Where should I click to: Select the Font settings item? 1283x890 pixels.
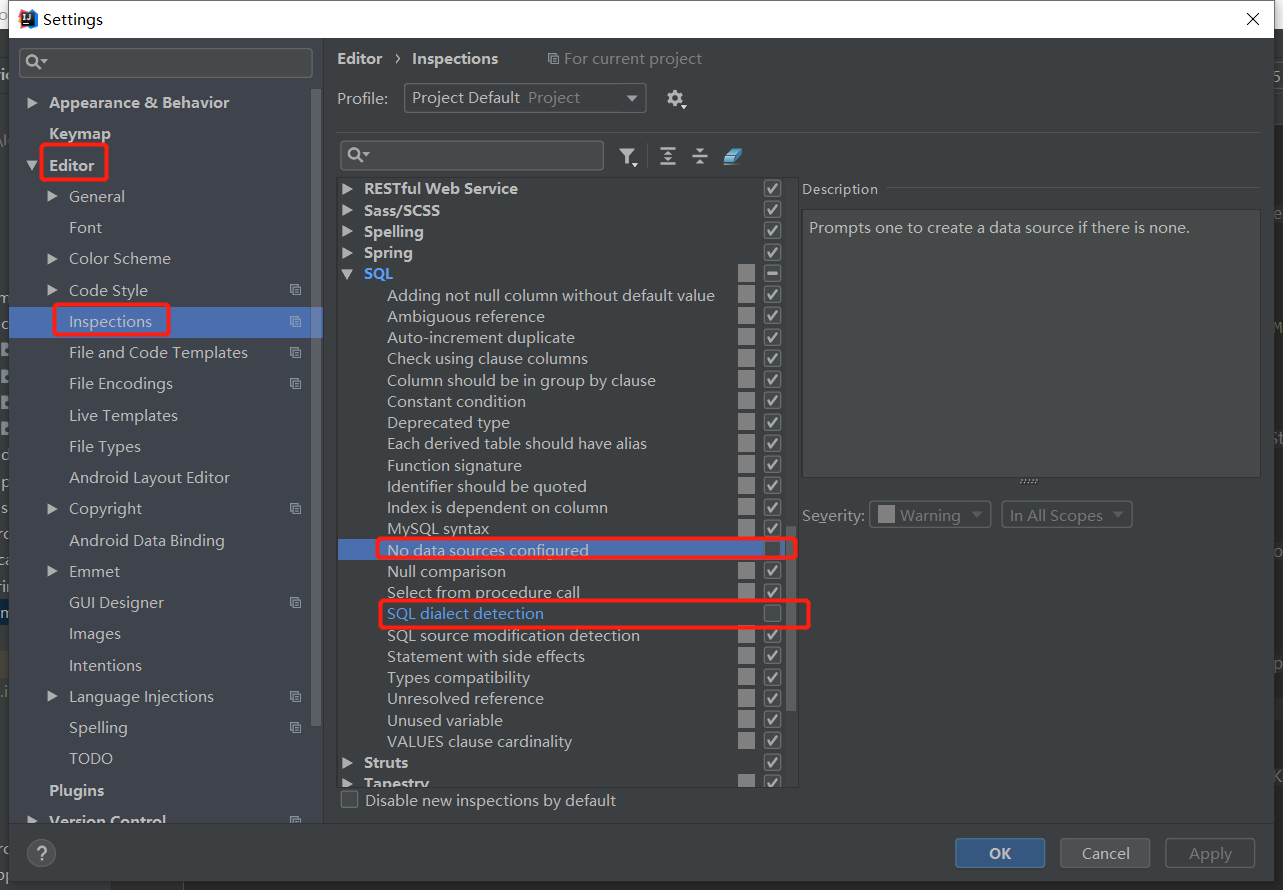pyautogui.click(x=85, y=227)
